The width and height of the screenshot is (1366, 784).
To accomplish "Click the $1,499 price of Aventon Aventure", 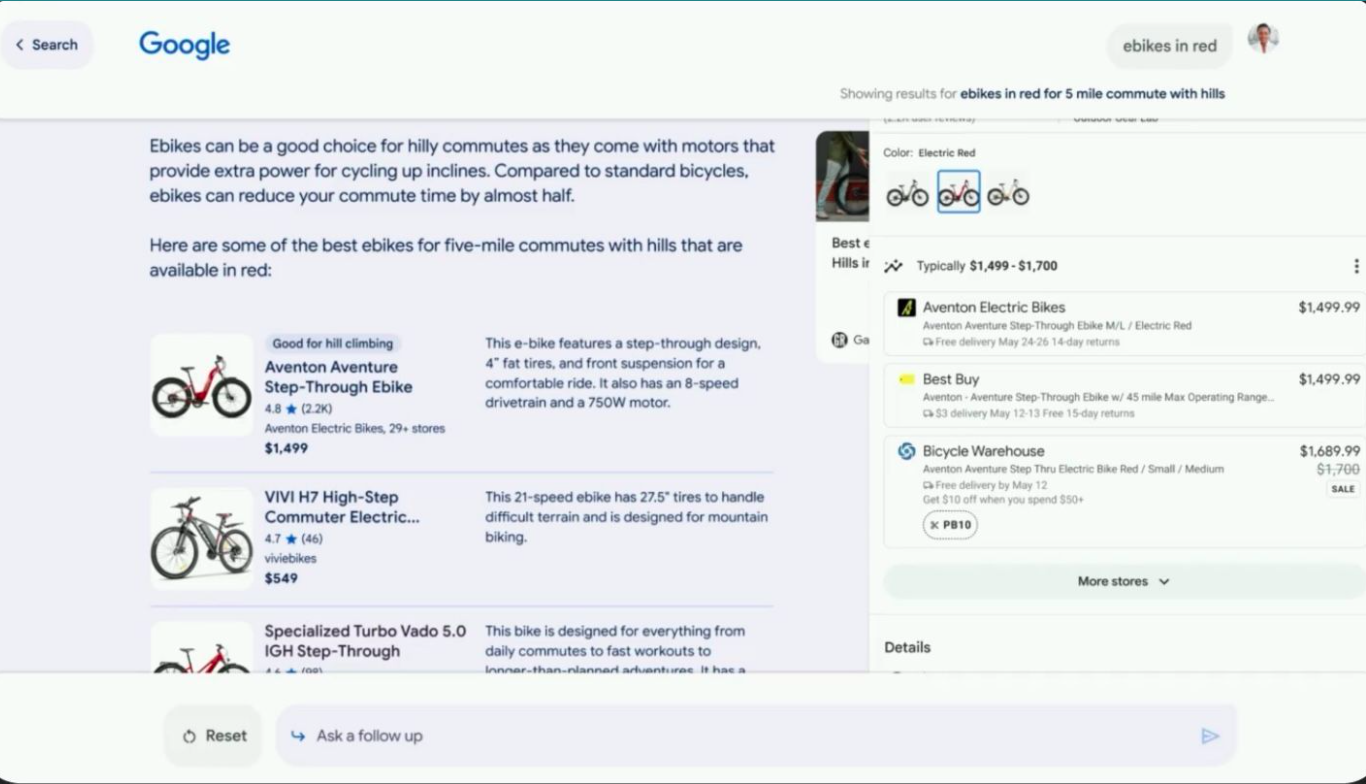I will 286,448.
